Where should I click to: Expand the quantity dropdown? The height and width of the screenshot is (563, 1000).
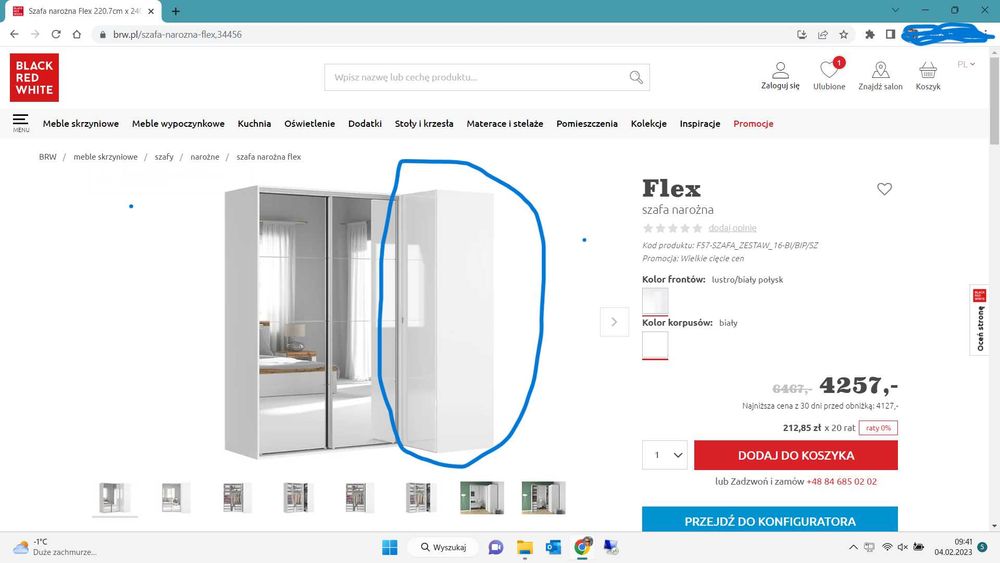click(665, 455)
